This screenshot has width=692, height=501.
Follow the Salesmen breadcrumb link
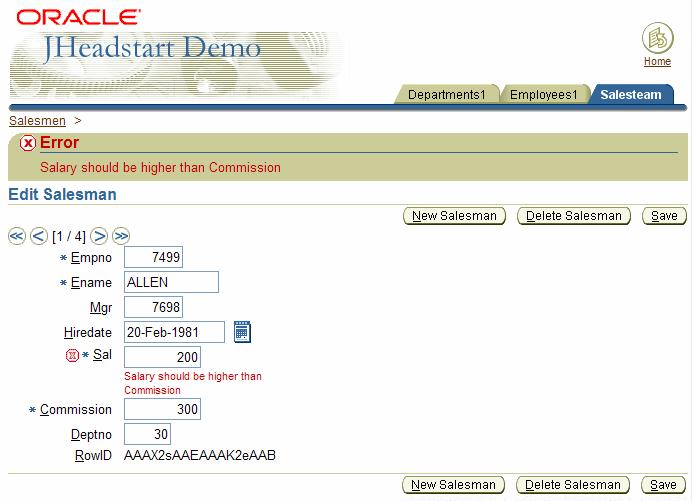pos(37,121)
